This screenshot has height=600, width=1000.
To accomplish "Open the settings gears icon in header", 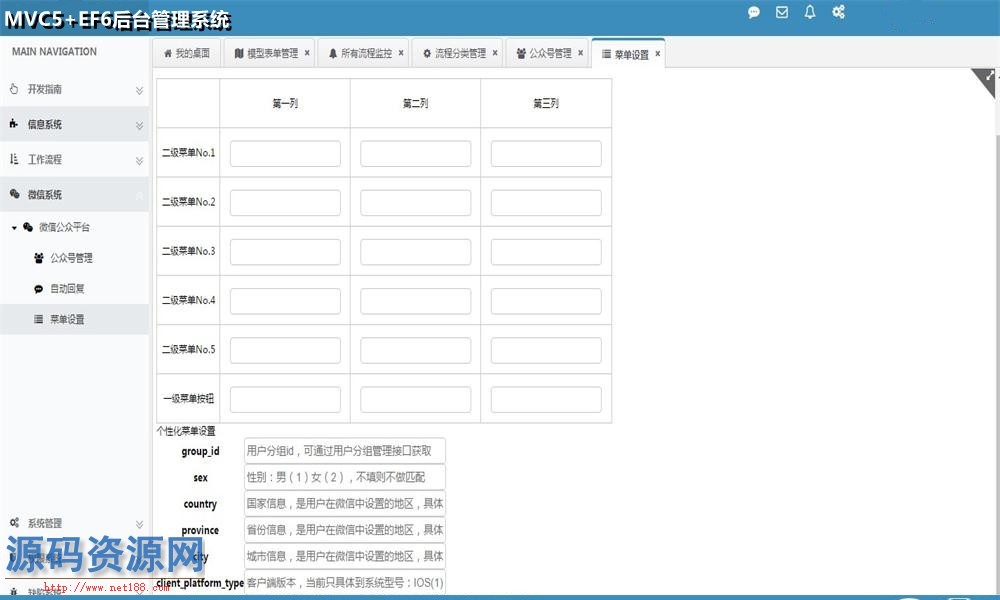I will (x=839, y=12).
